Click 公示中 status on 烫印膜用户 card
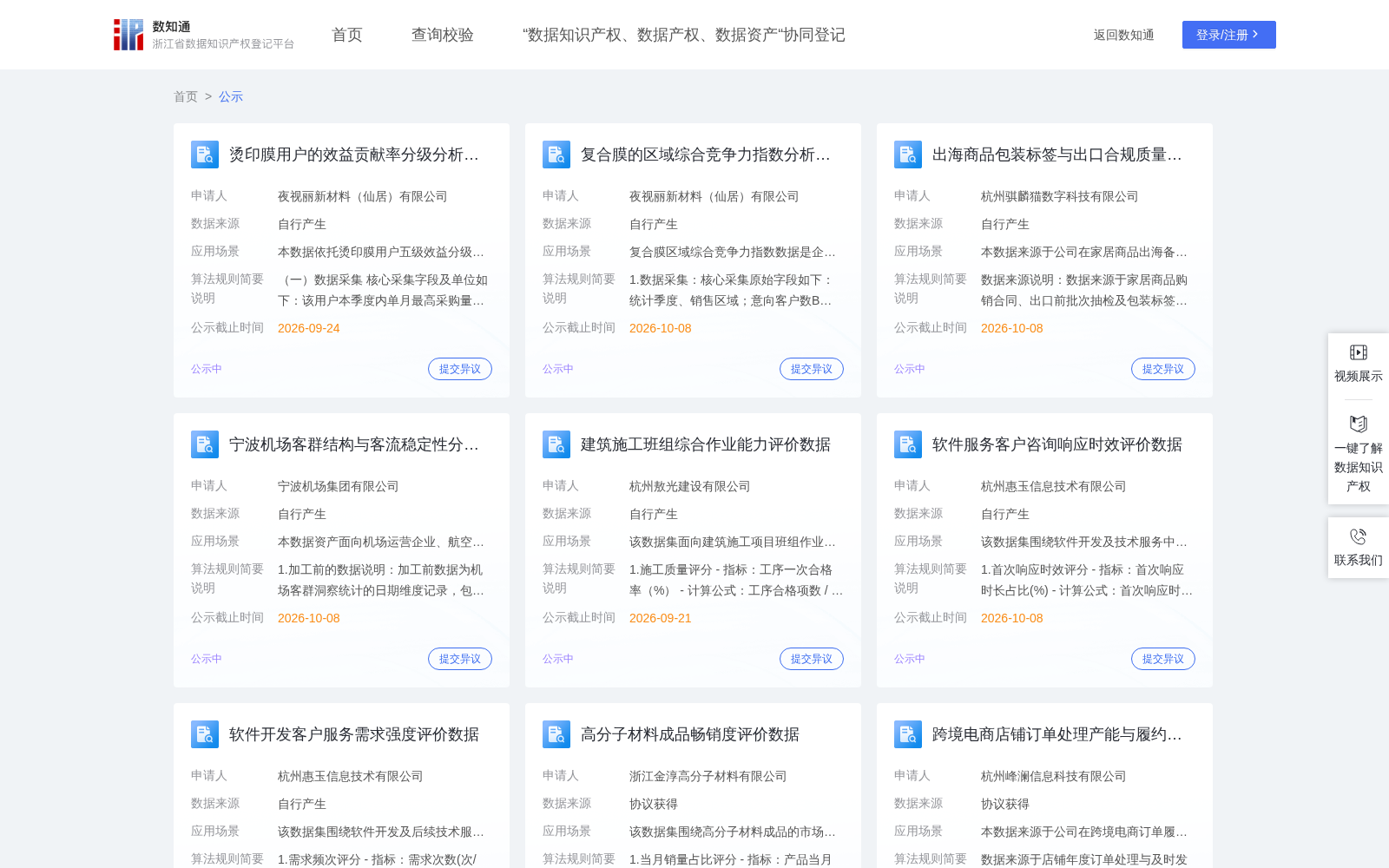 click(x=207, y=369)
